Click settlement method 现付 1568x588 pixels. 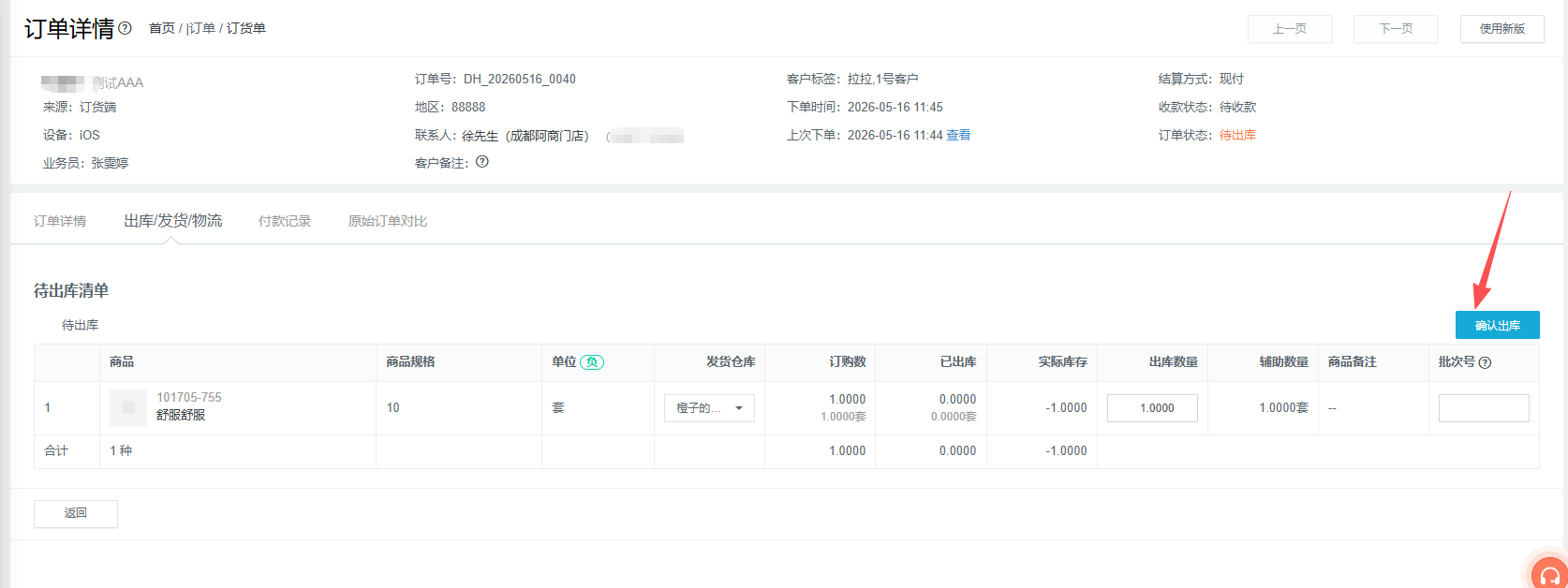pos(1232,79)
